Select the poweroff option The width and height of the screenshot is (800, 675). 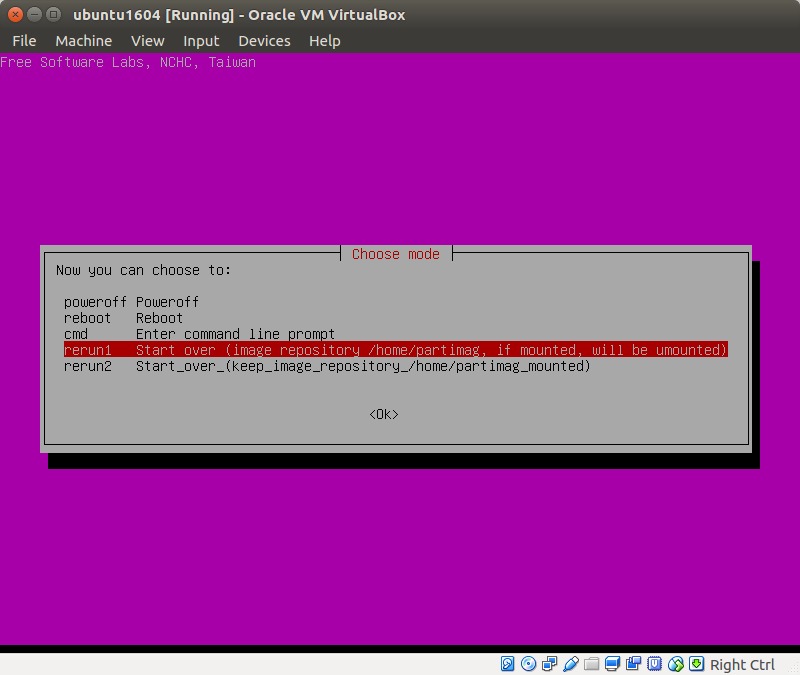coord(131,302)
